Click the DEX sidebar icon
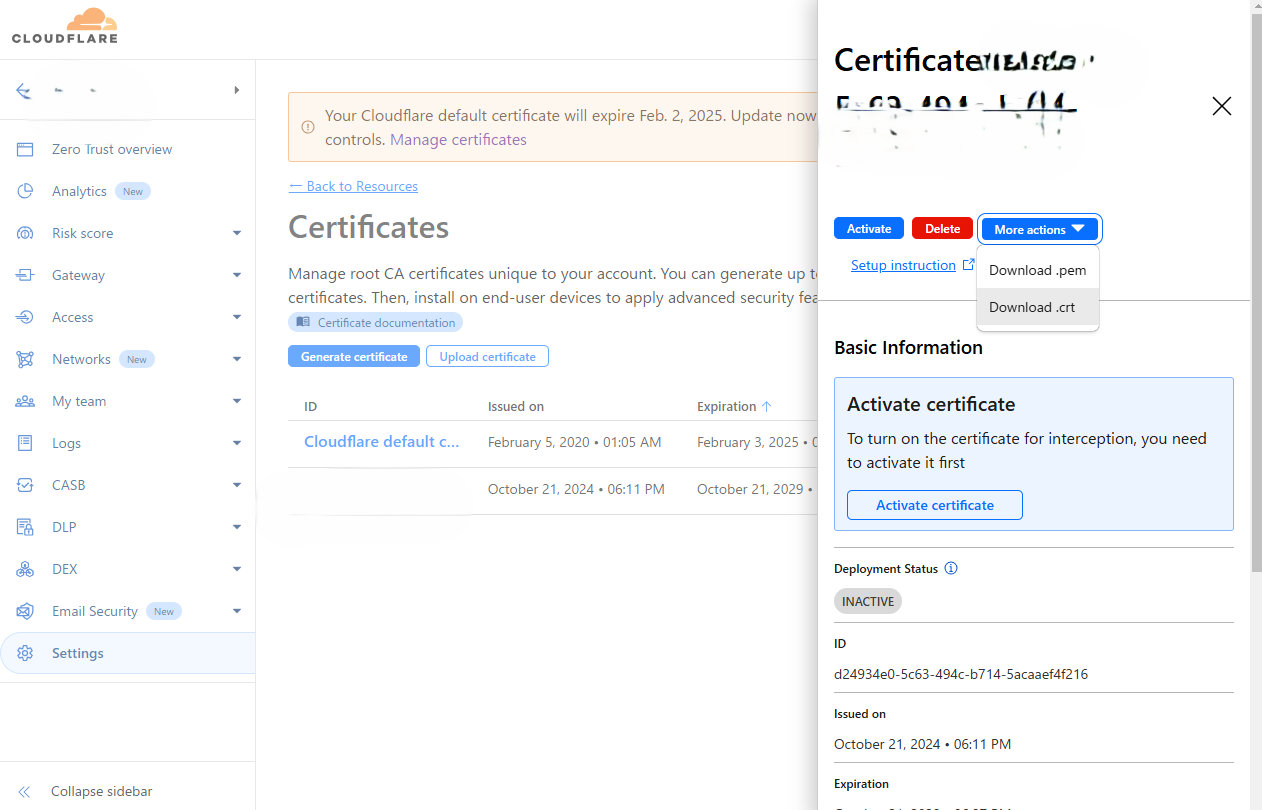The image size is (1262, 810). pyautogui.click(x=25, y=569)
